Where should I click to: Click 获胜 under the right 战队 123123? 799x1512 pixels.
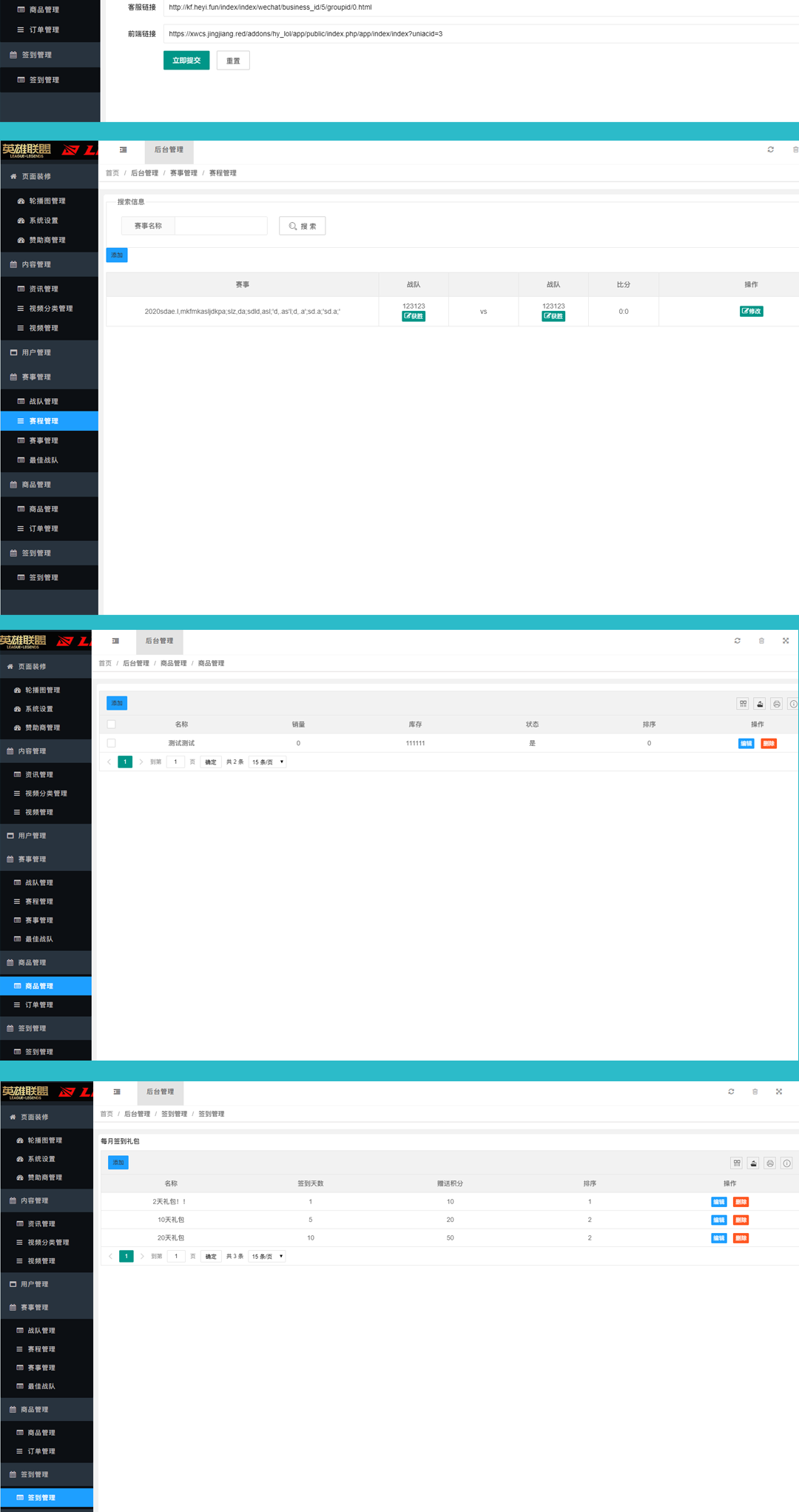pyautogui.click(x=553, y=316)
